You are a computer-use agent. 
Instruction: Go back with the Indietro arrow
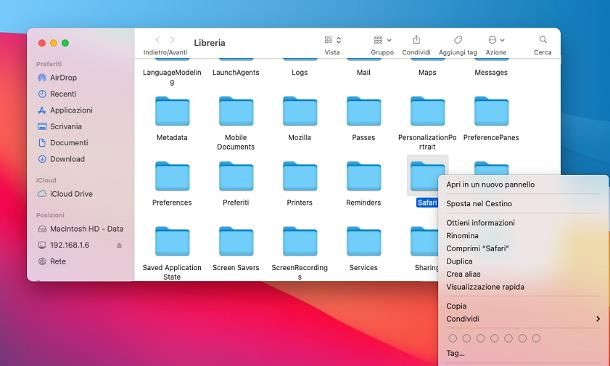(x=158, y=40)
